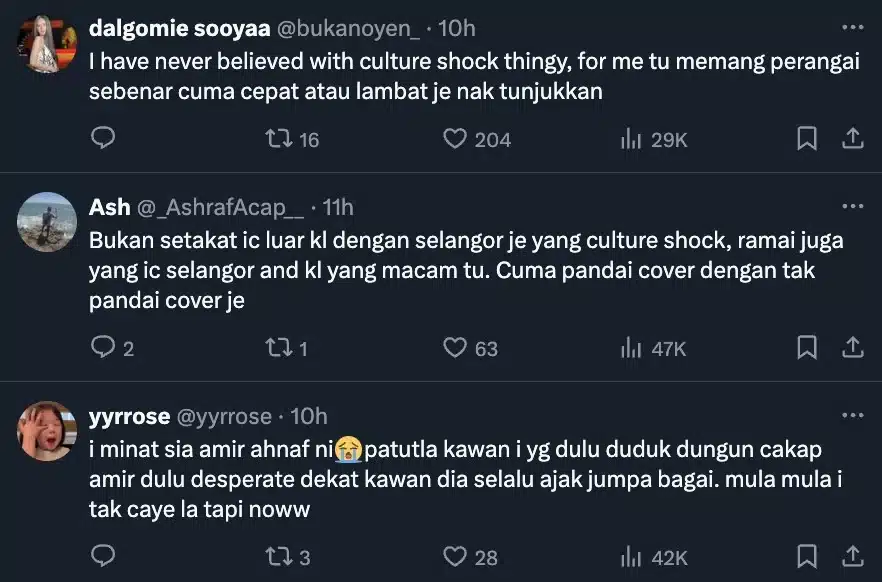Image resolution: width=882 pixels, height=582 pixels.
Task: Click dalgomie sooyaa's profile picture
Action: (x=47, y=44)
